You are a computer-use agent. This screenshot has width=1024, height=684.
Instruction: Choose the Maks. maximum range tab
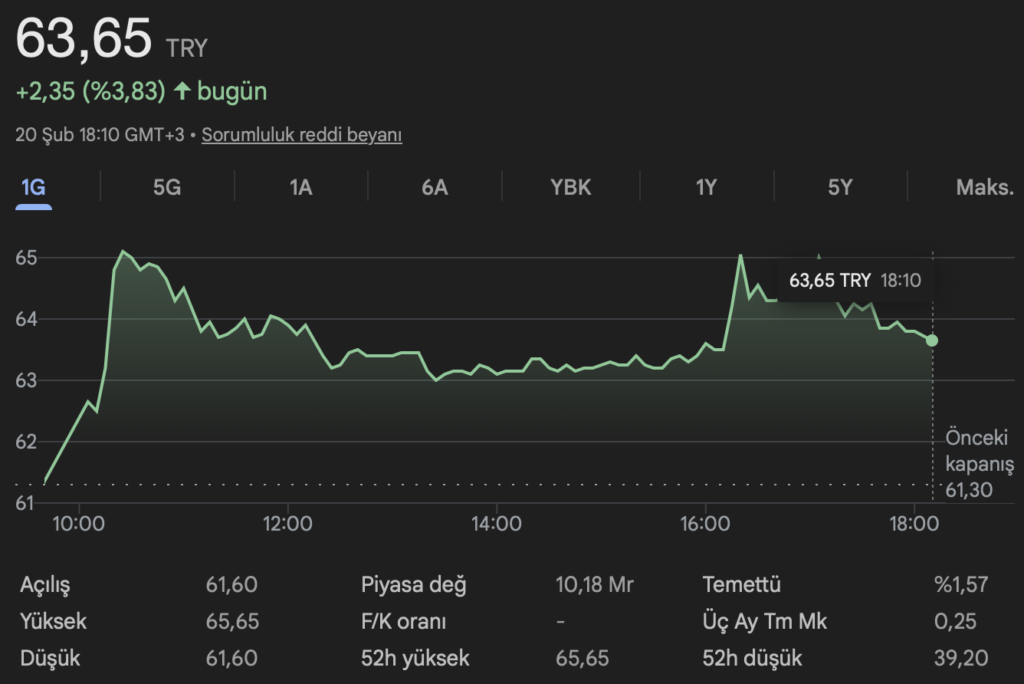pos(984,187)
